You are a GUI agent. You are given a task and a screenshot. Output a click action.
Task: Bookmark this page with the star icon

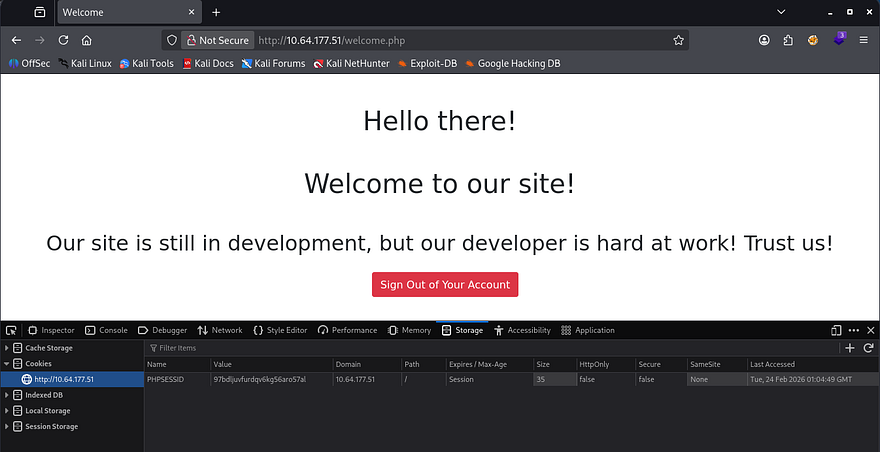[679, 41]
